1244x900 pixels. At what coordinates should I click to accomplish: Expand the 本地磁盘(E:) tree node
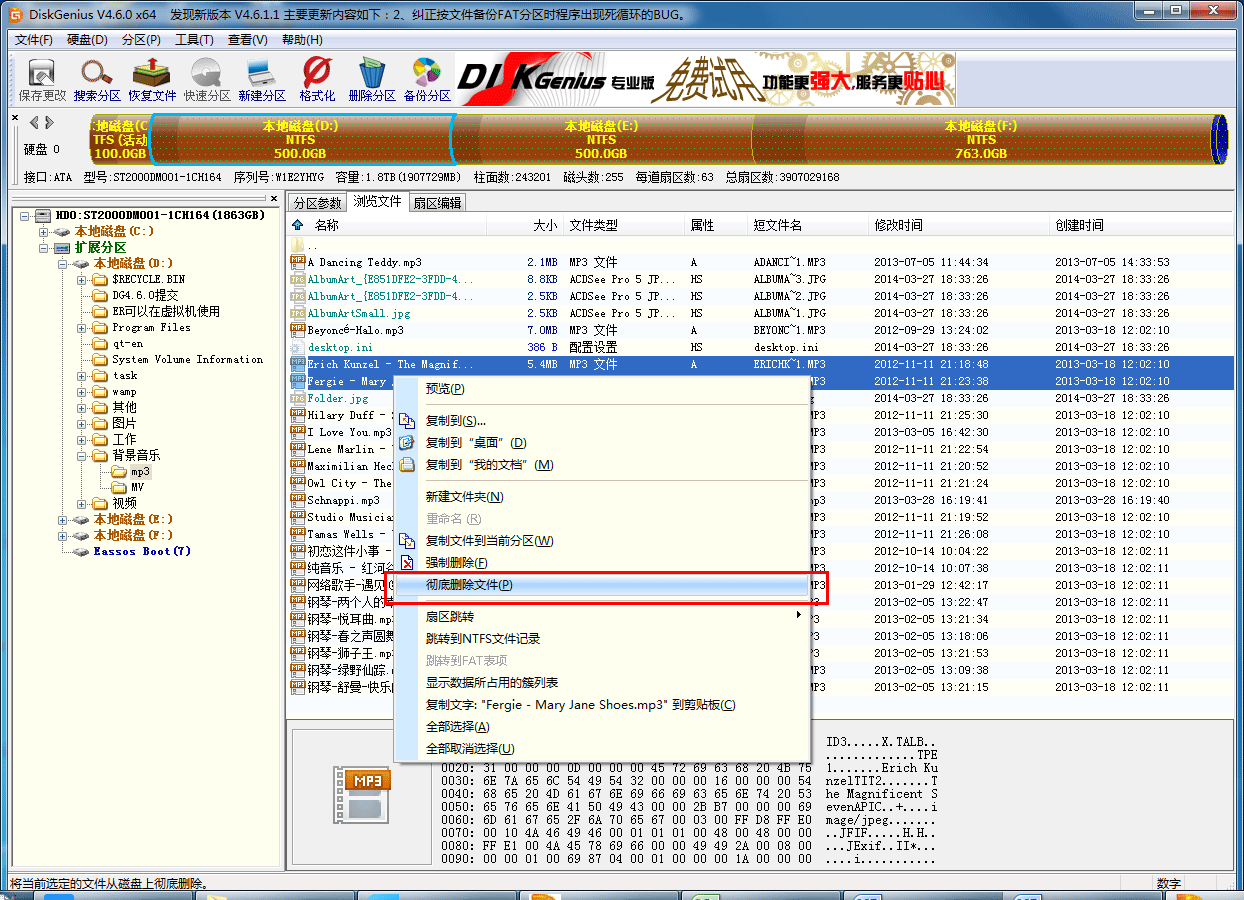(x=62, y=519)
